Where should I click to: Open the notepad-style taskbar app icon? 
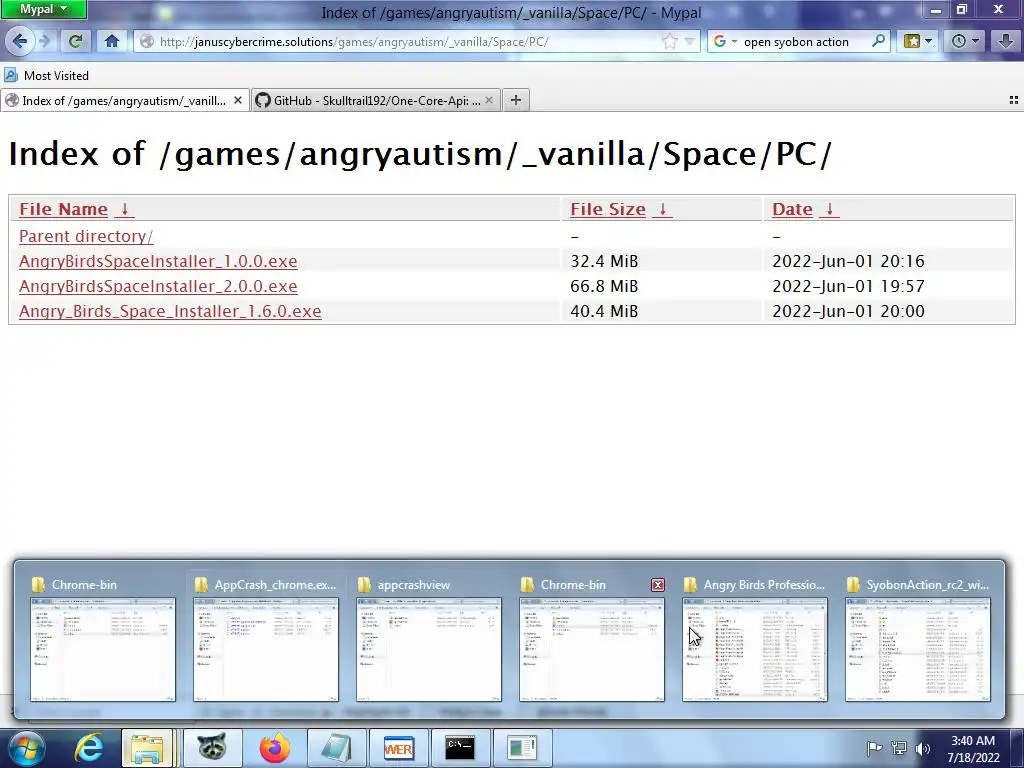coord(336,748)
